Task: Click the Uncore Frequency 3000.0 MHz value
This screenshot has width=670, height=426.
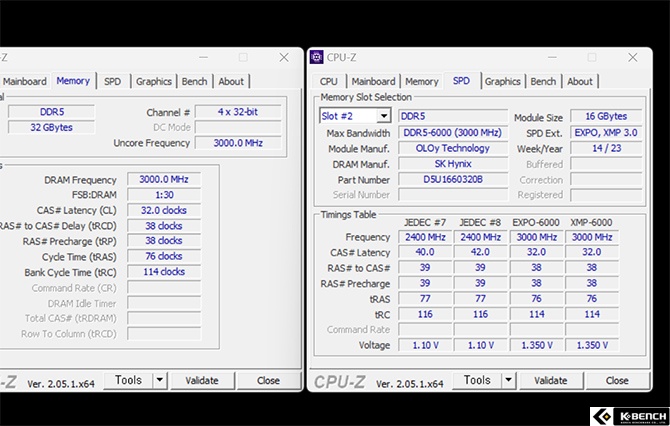Action: tap(238, 143)
